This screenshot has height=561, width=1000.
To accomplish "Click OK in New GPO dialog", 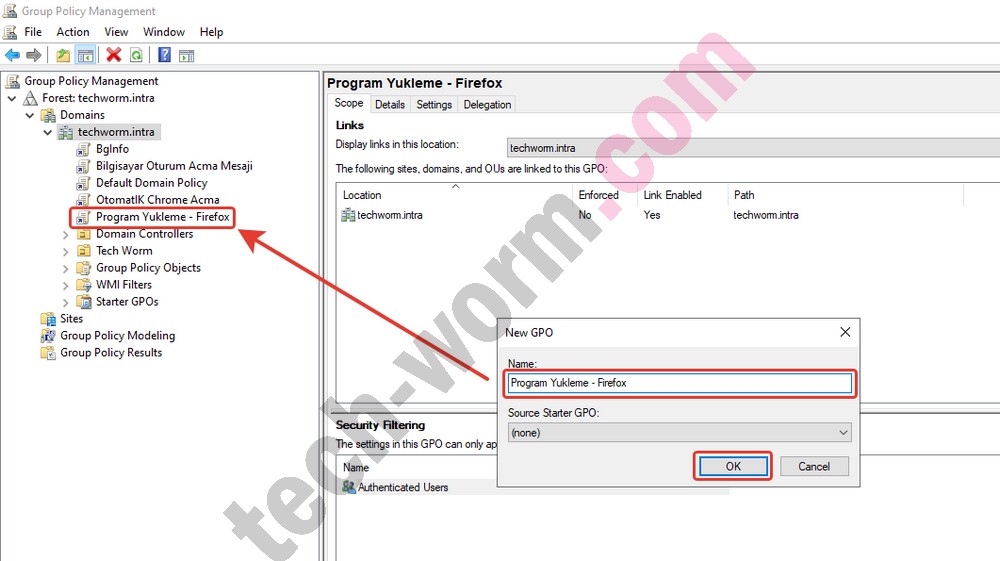I will tap(733, 466).
